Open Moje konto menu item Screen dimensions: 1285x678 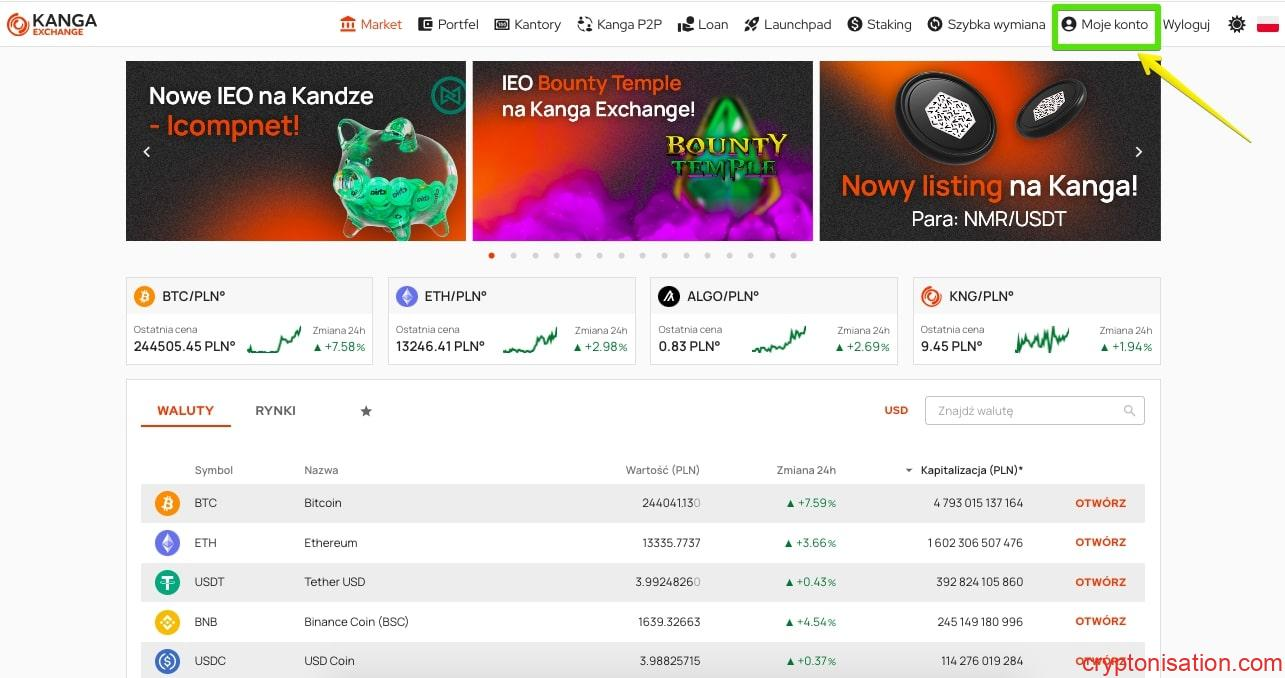click(1105, 24)
